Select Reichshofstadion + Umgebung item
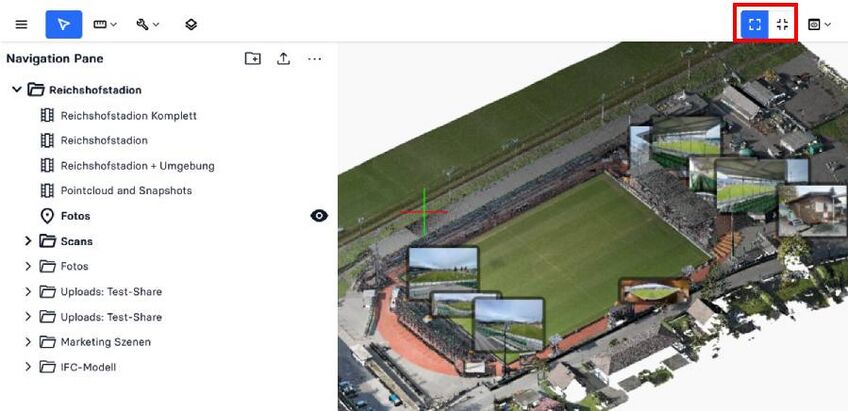Viewport: 848px width, 411px height. point(137,165)
